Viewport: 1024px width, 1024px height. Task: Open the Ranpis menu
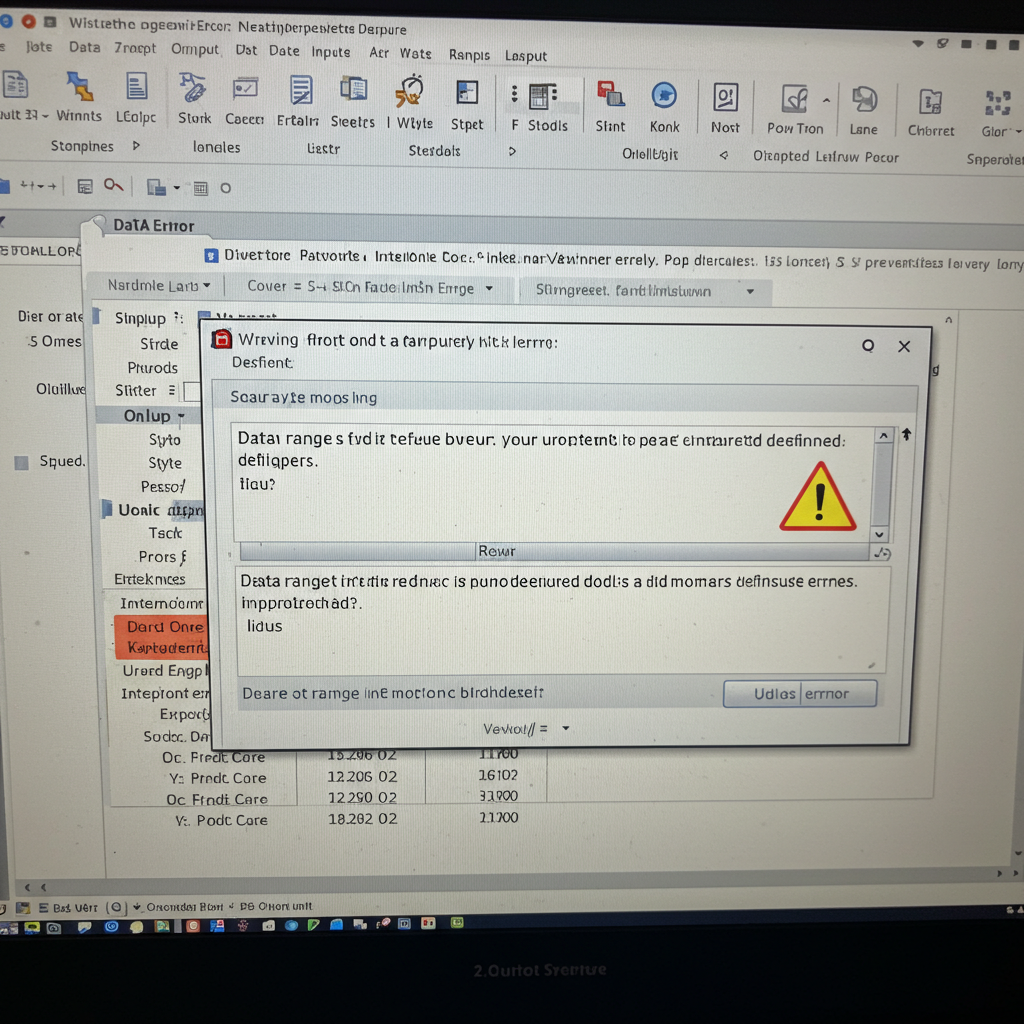tap(469, 55)
